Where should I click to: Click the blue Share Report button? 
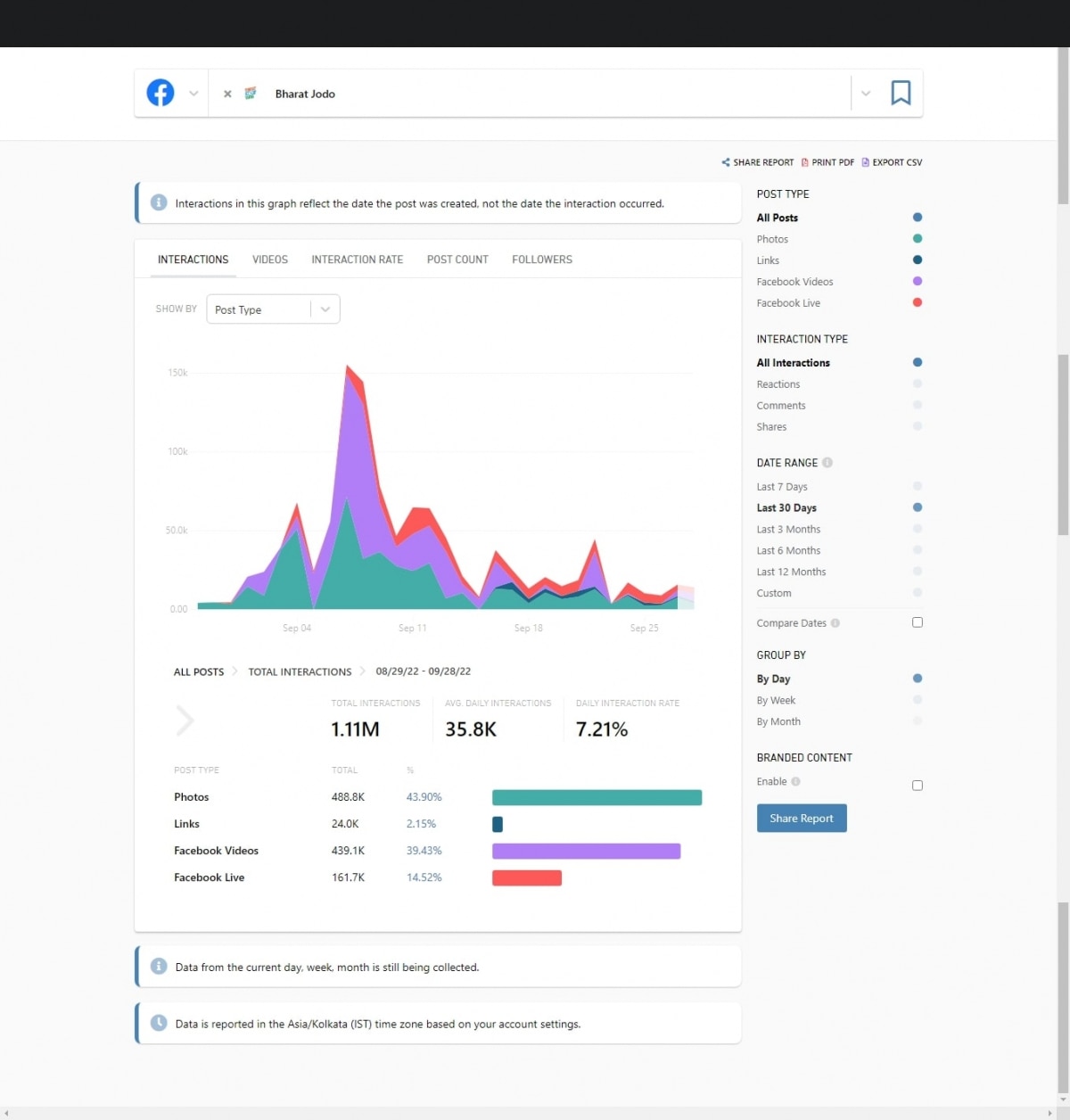point(802,818)
